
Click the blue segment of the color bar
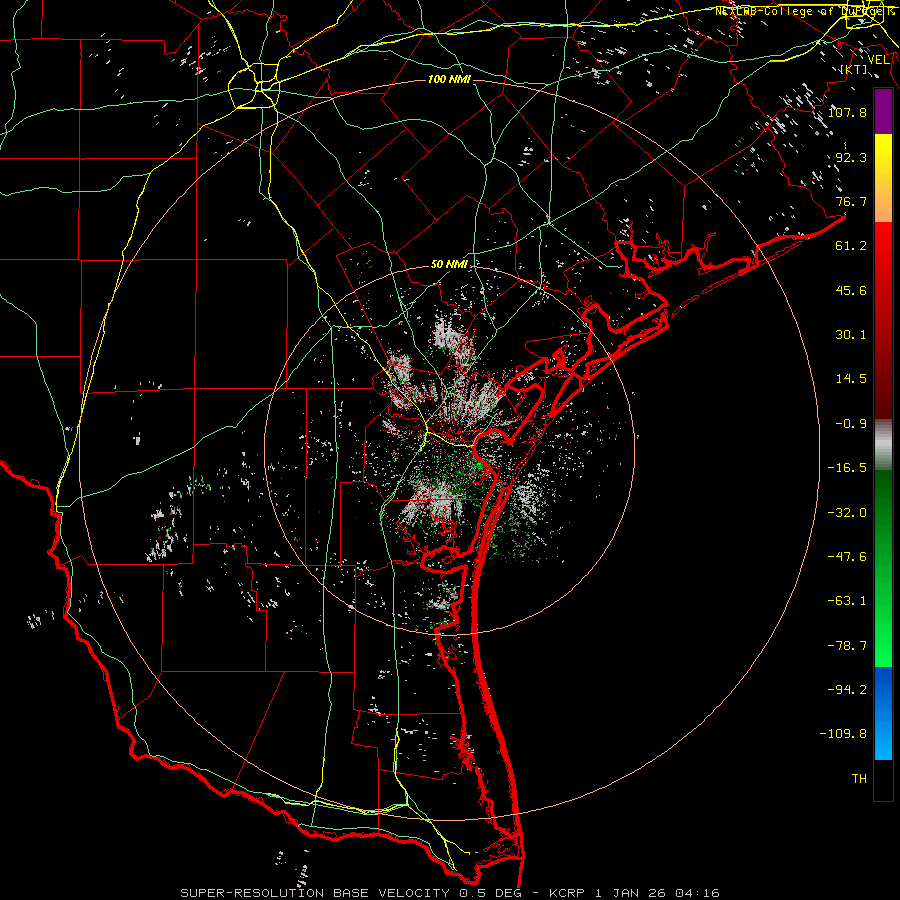883,713
